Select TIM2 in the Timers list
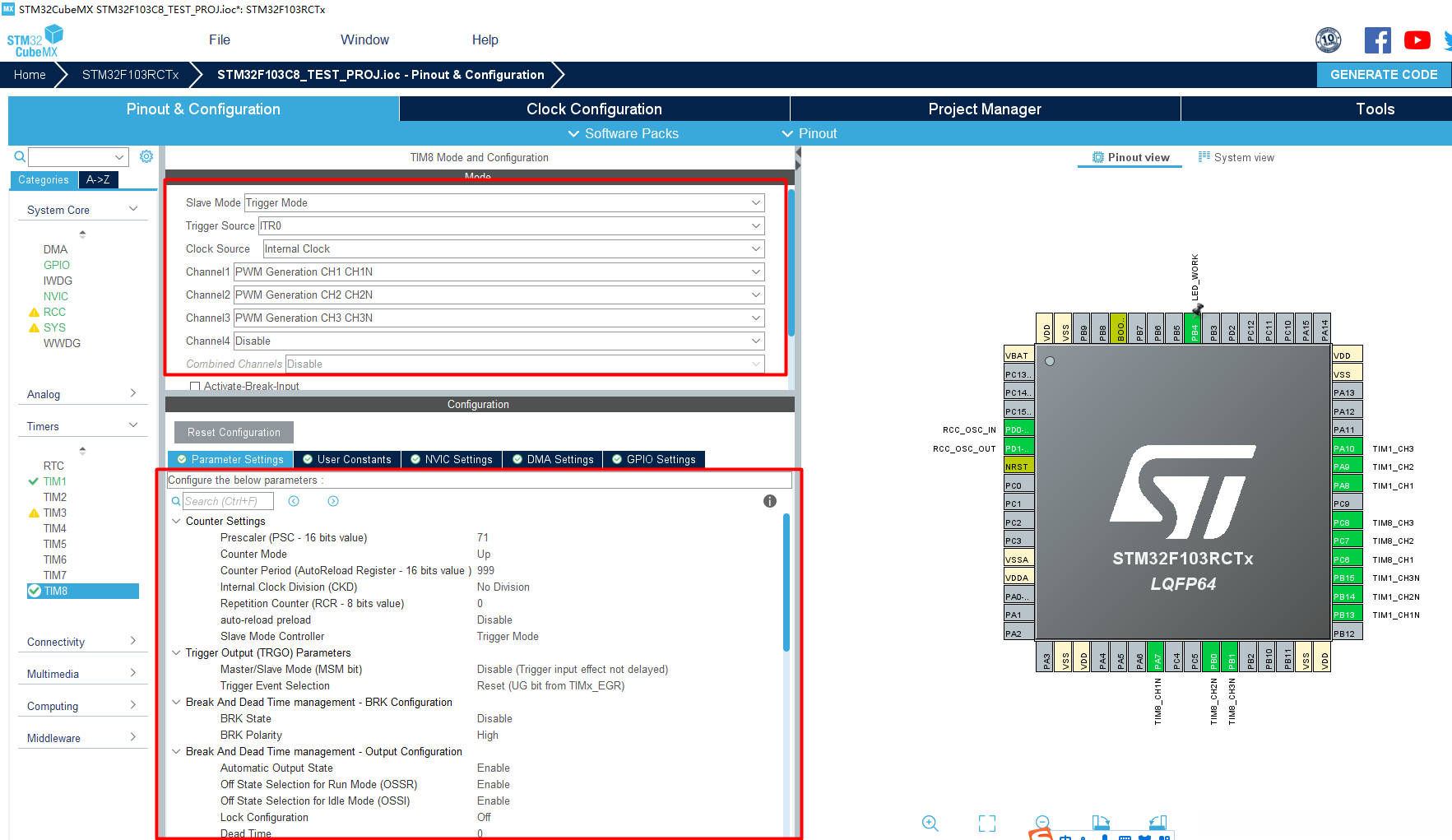 tap(55, 497)
